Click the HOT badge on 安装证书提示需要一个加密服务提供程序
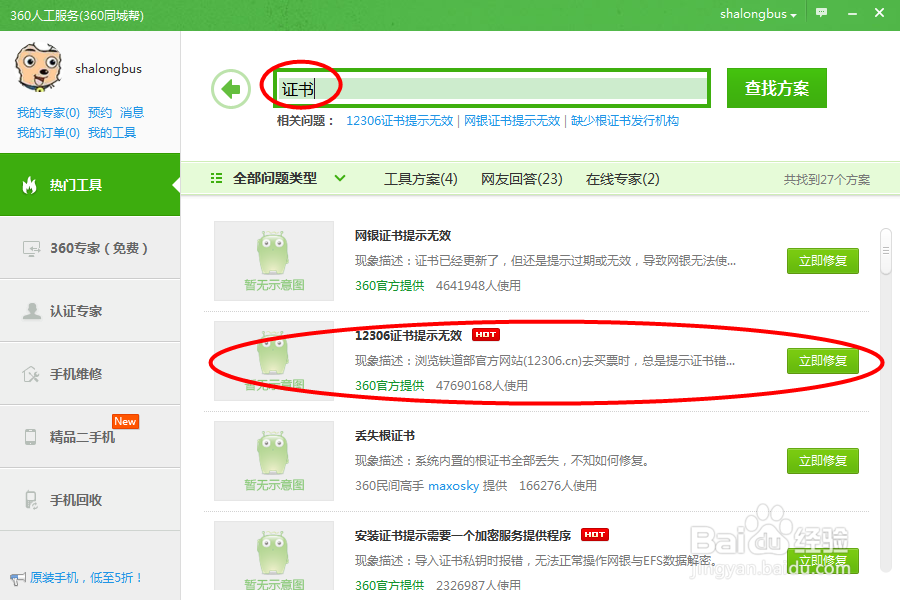The width and height of the screenshot is (900, 600). 595,535
